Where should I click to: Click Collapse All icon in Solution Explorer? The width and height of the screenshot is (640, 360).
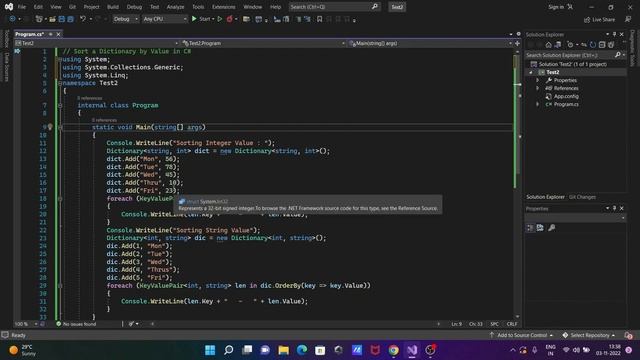[x=602, y=44]
